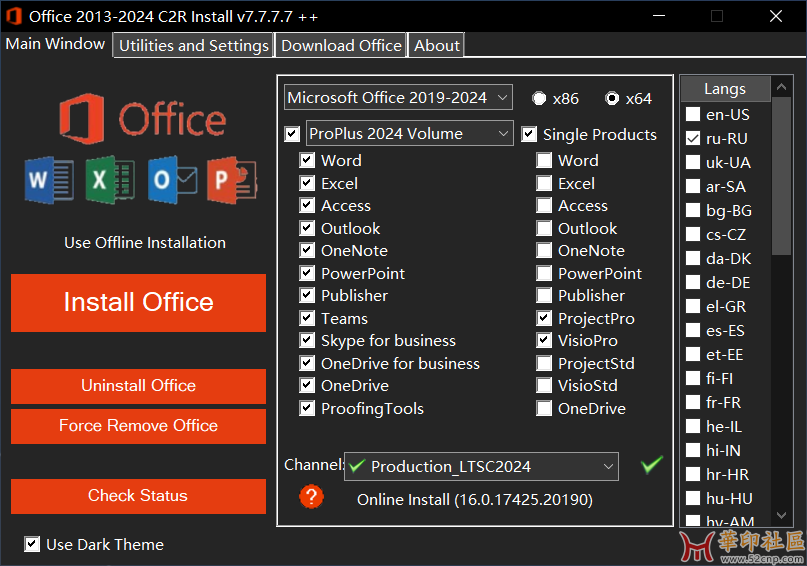The width and height of the screenshot is (807, 566).
Task: Check the ar-SA language
Action: pos(693,186)
